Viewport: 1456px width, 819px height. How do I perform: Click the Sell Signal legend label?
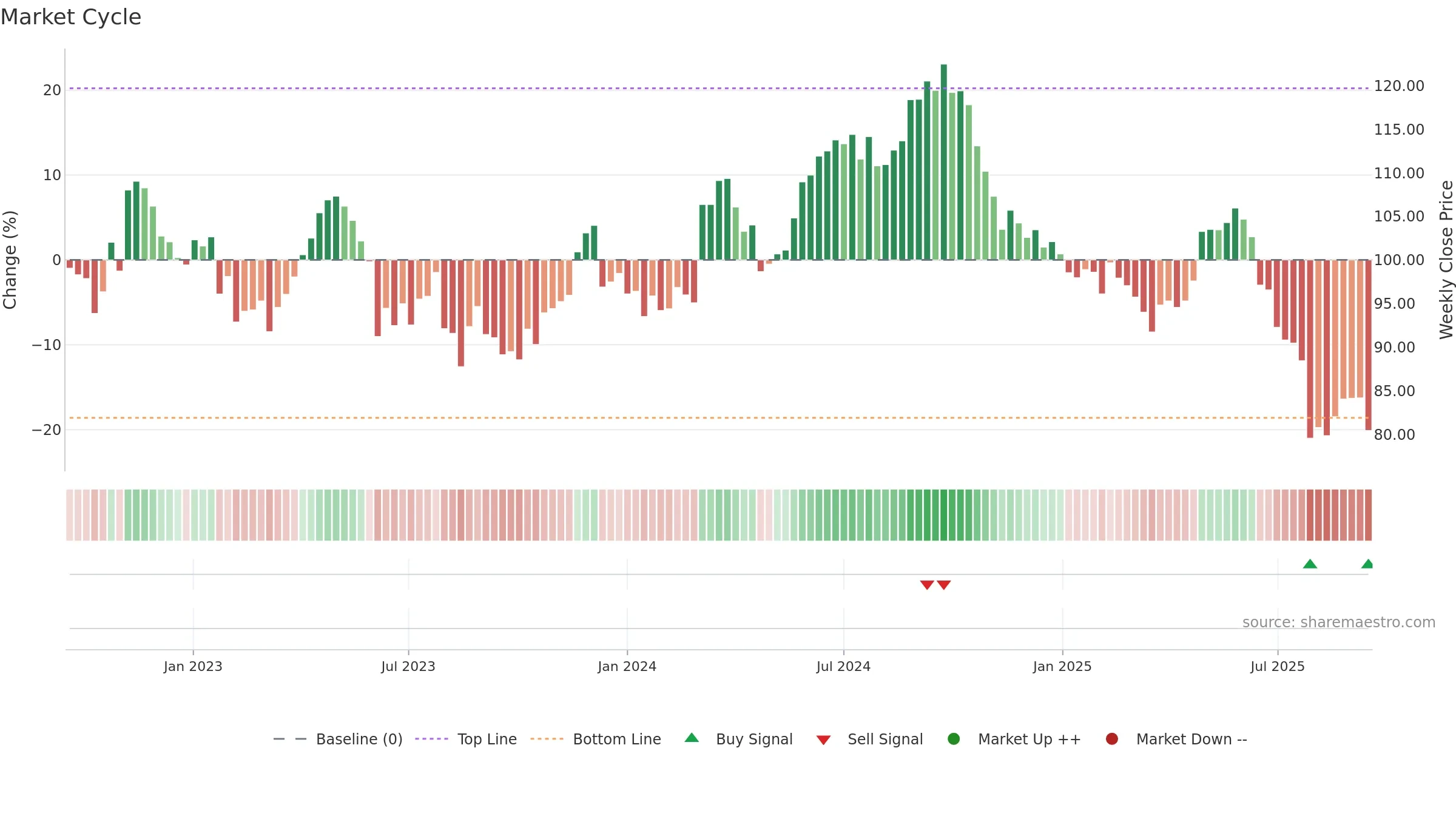(x=885, y=739)
